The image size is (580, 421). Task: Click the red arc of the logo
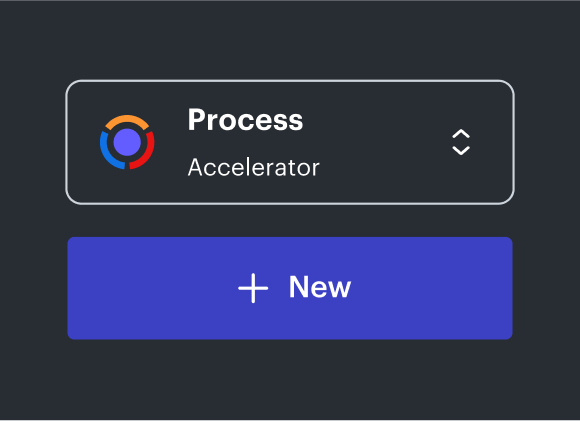(x=146, y=152)
